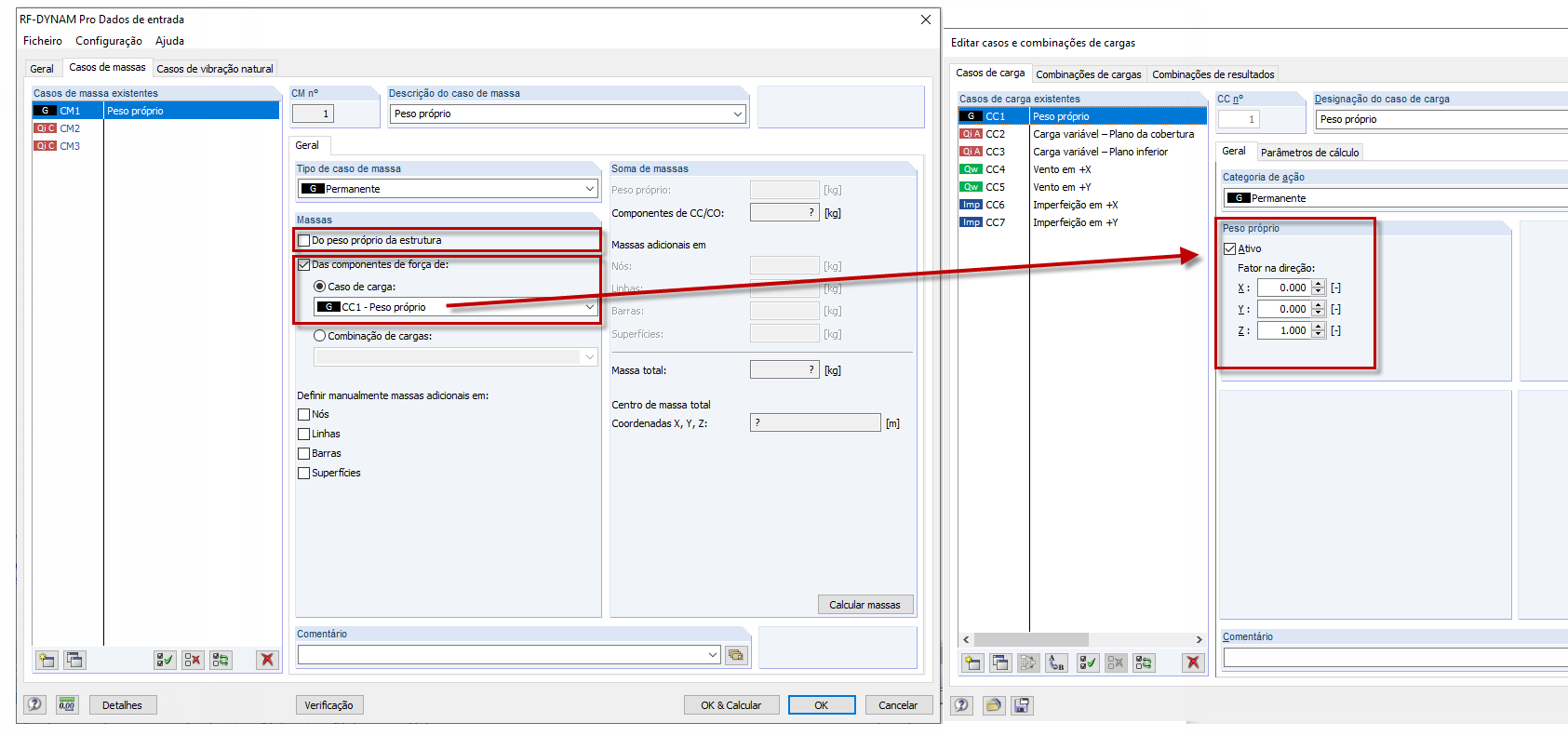Create a new mass case in RF-DYNAM
Viewport: 1568px width, 736px height.
pos(47,660)
